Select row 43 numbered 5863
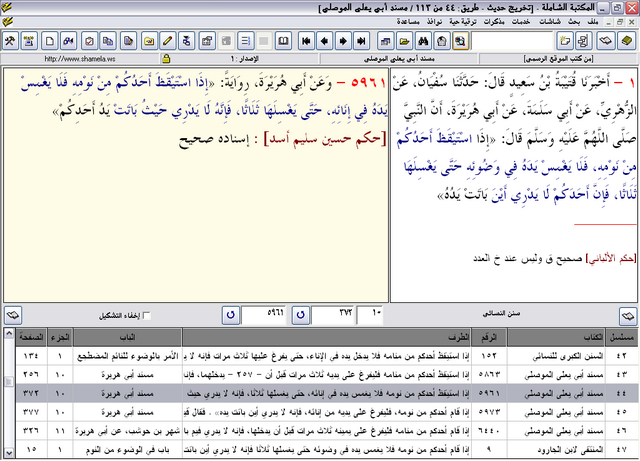Viewport: 640px width, 461px height. pyautogui.click(x=327, y=374)
